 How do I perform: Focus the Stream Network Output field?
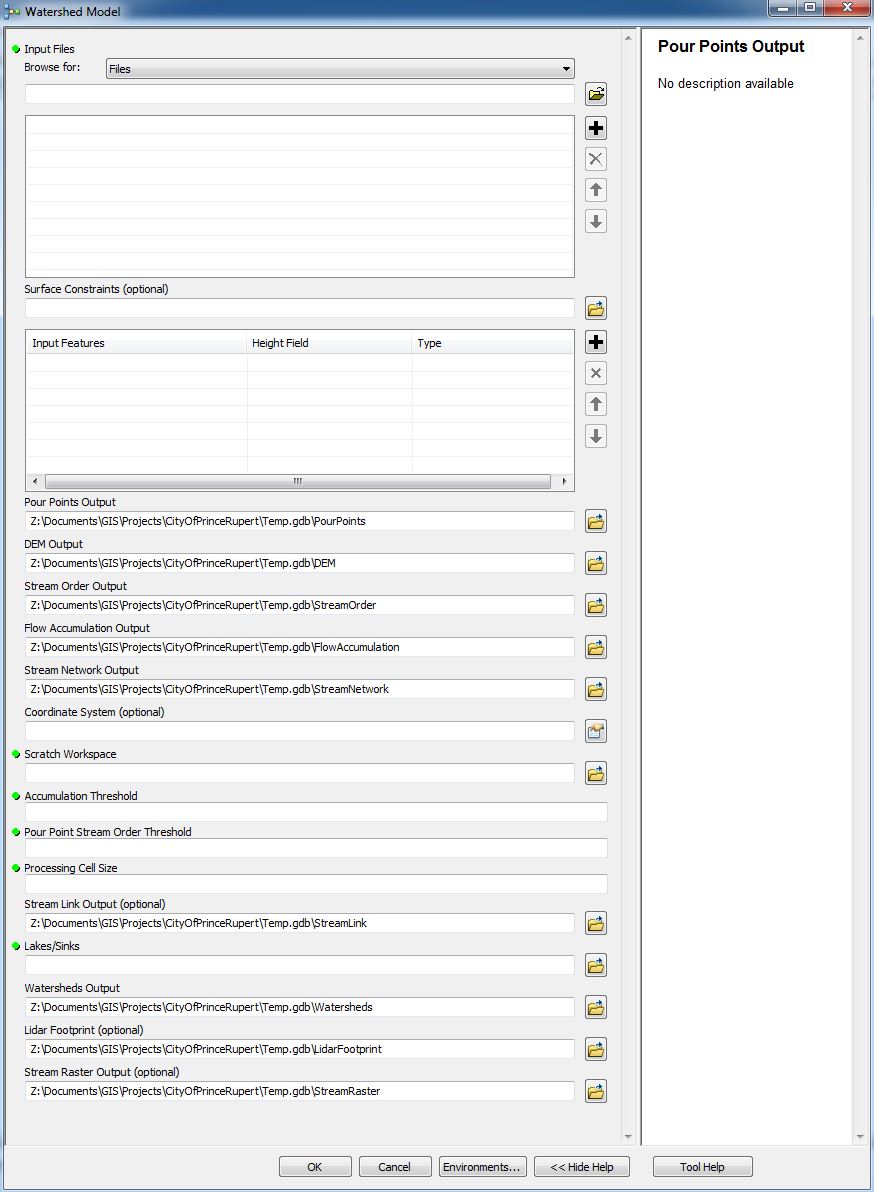(299, 689)
